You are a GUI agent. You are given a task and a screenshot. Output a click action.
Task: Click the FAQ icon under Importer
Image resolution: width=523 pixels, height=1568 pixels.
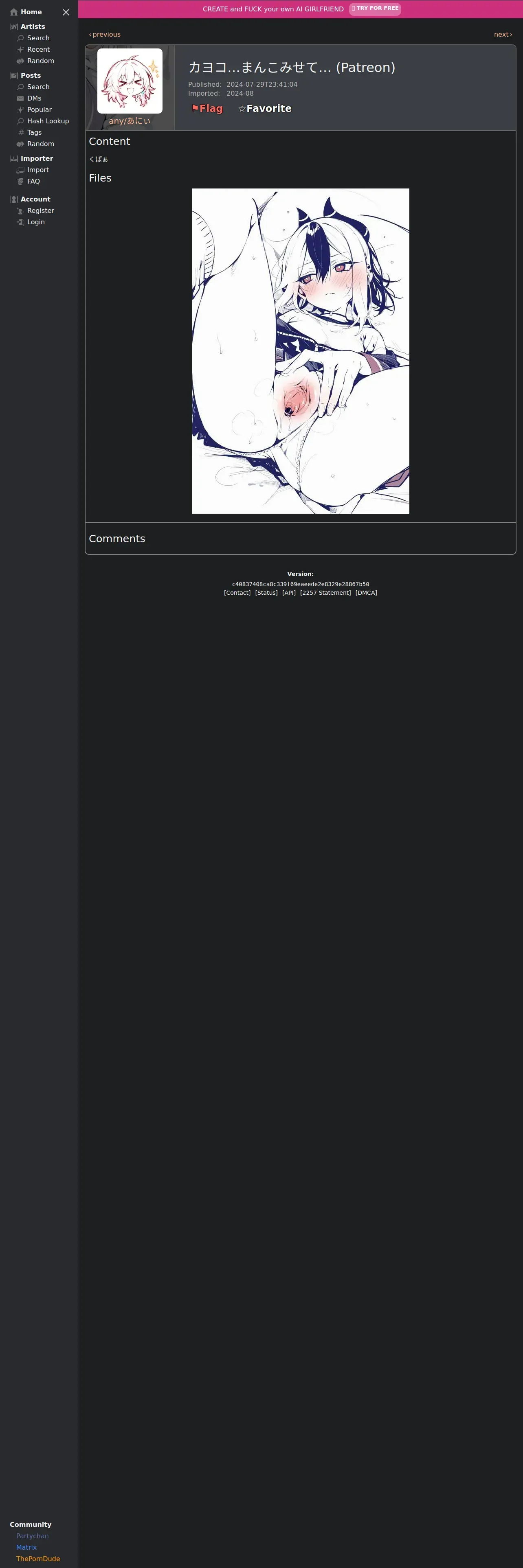[x=21, y=182]
